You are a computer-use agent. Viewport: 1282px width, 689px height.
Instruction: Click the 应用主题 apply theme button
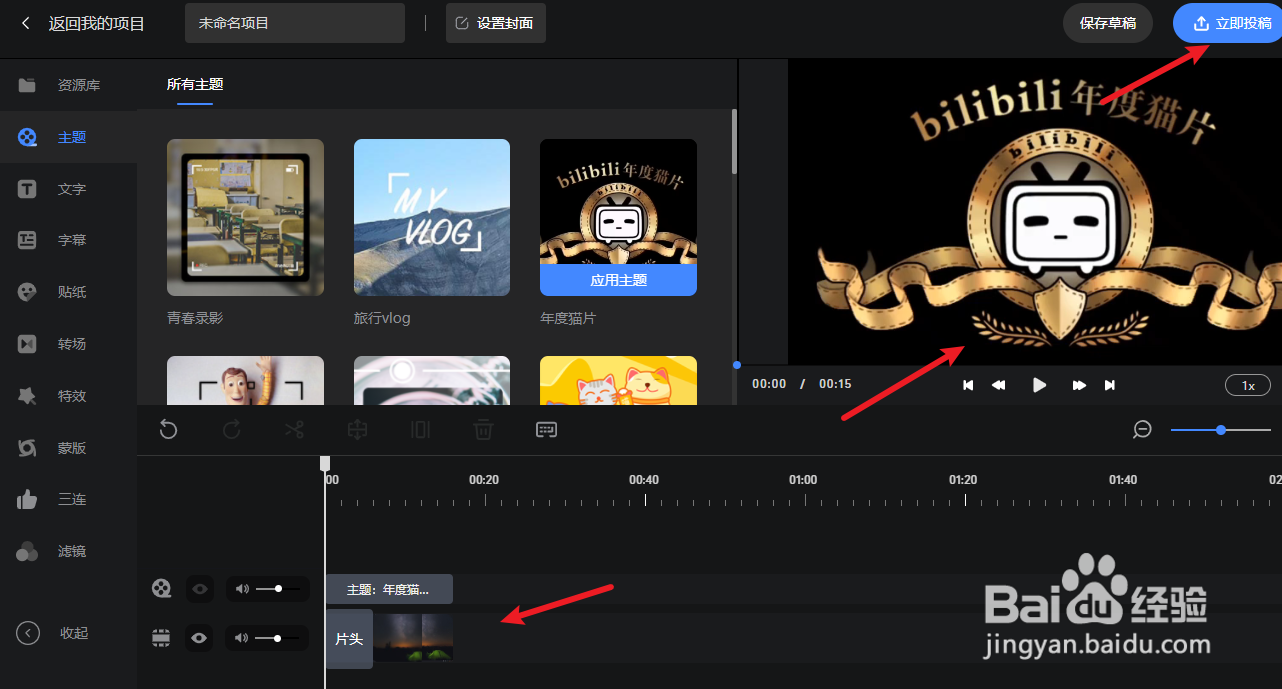618,280
